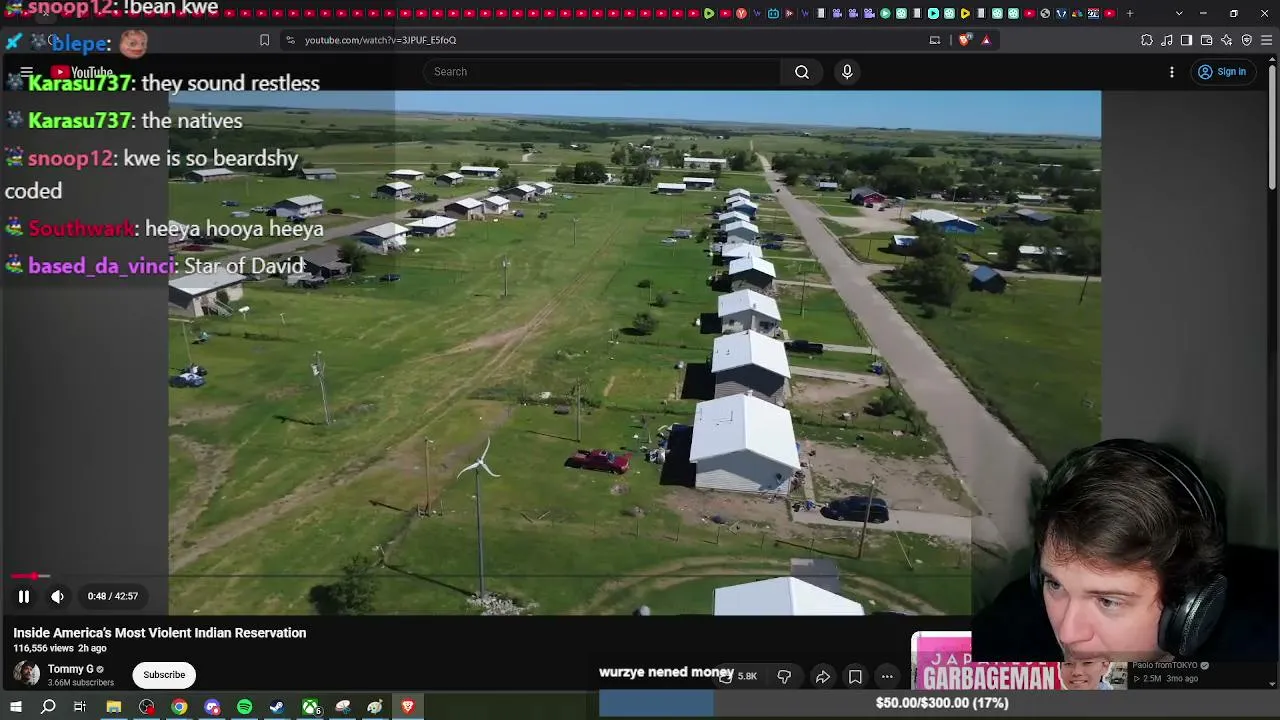The image size is (1280, 720).
Task: Like the video with thumbs up
Action: [x=737, y=677]
